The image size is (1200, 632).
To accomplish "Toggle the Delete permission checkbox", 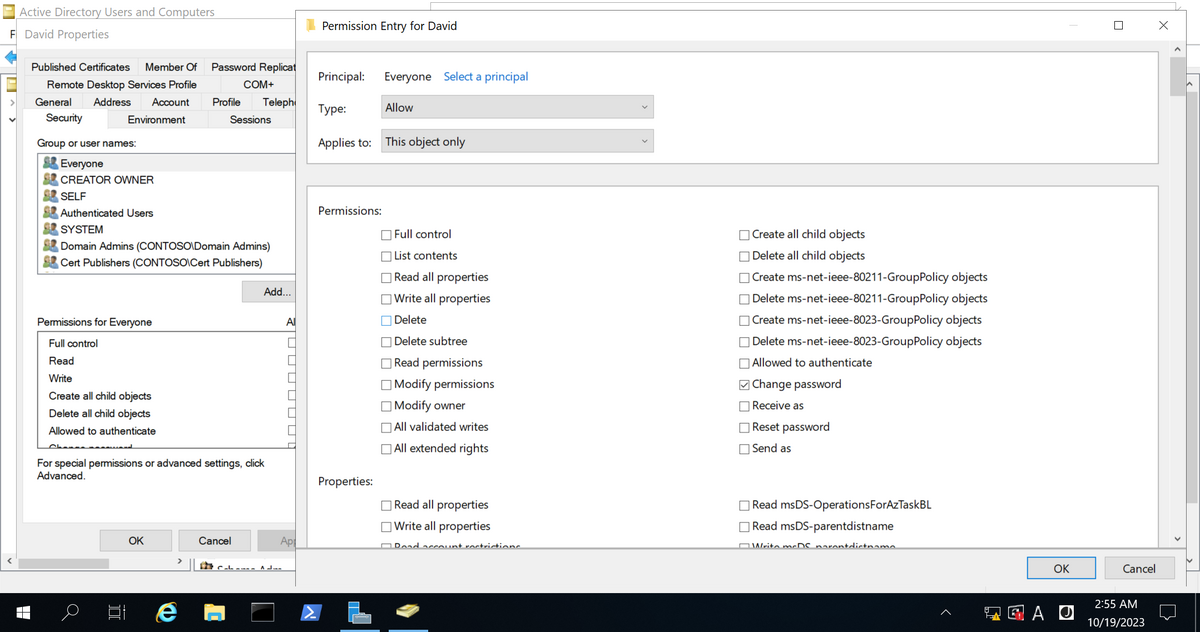I will 386,320.
